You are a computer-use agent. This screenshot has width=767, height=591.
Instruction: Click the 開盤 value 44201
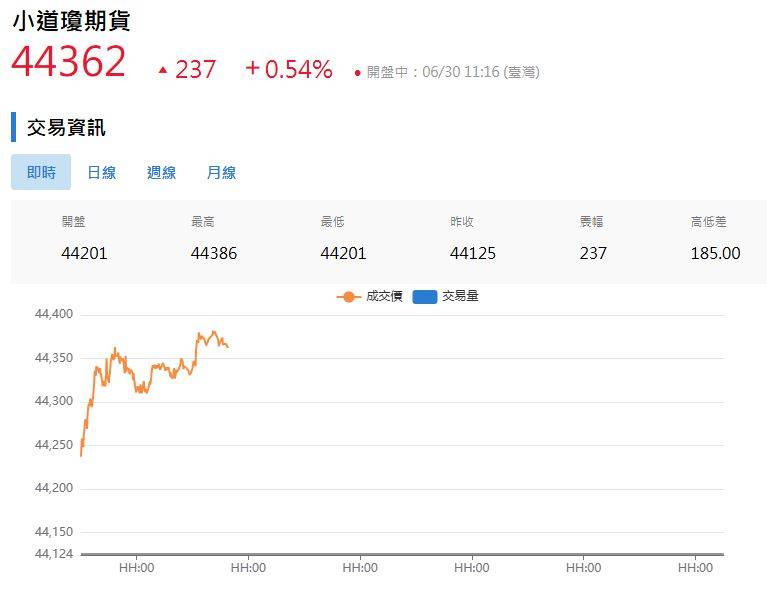point(84,253)
